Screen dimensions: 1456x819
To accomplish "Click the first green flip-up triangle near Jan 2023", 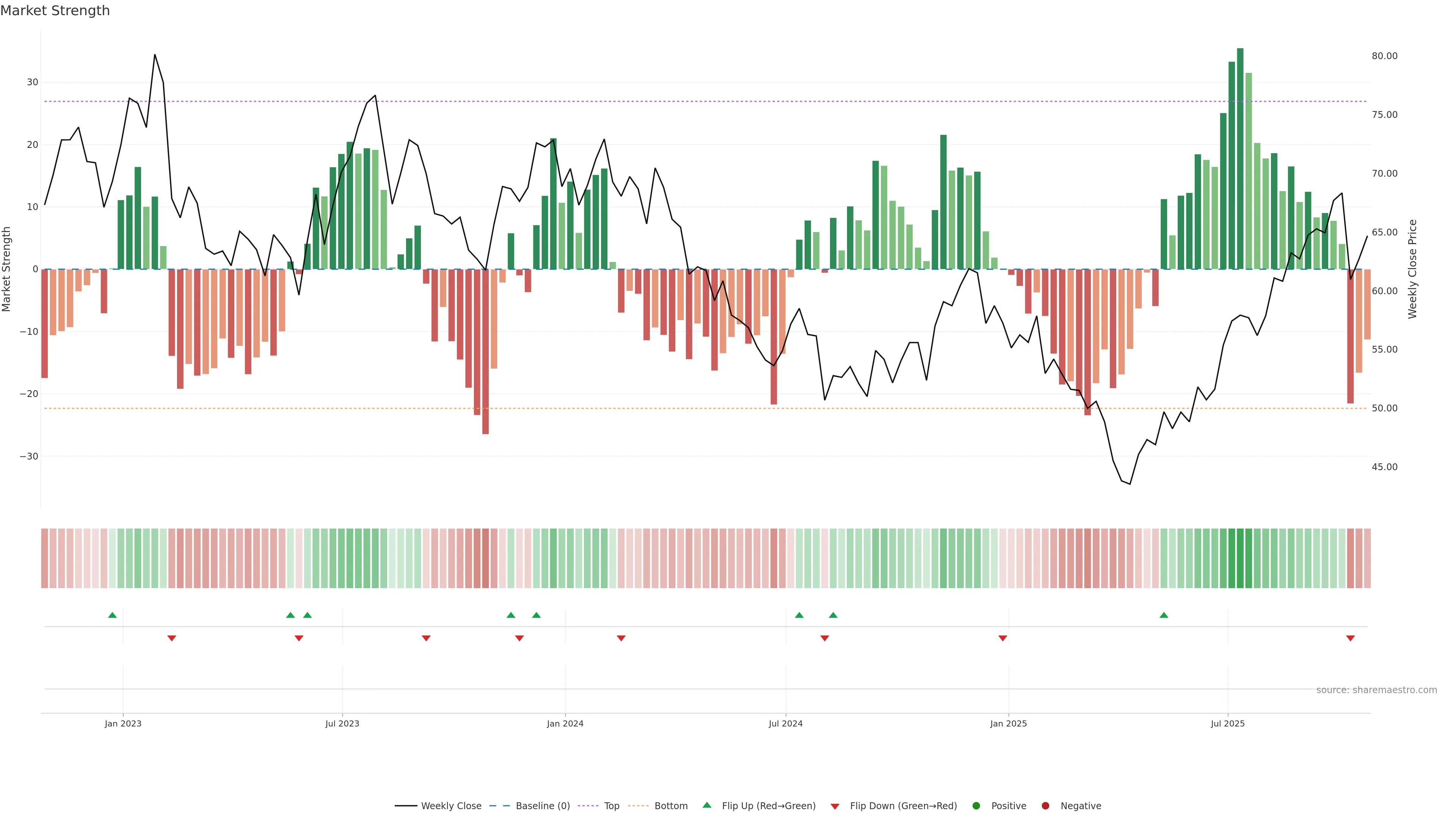I will coord(113,615).
